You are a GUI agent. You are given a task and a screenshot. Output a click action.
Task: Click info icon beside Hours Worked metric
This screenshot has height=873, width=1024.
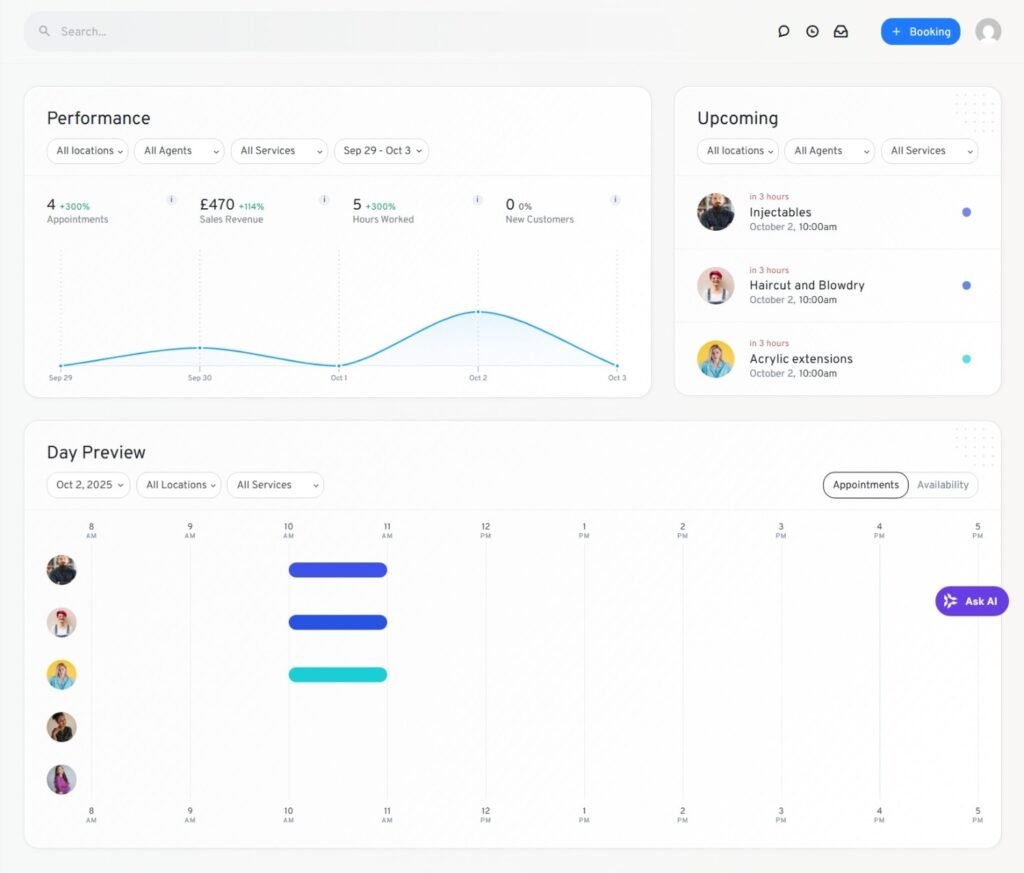coord(477,200)
